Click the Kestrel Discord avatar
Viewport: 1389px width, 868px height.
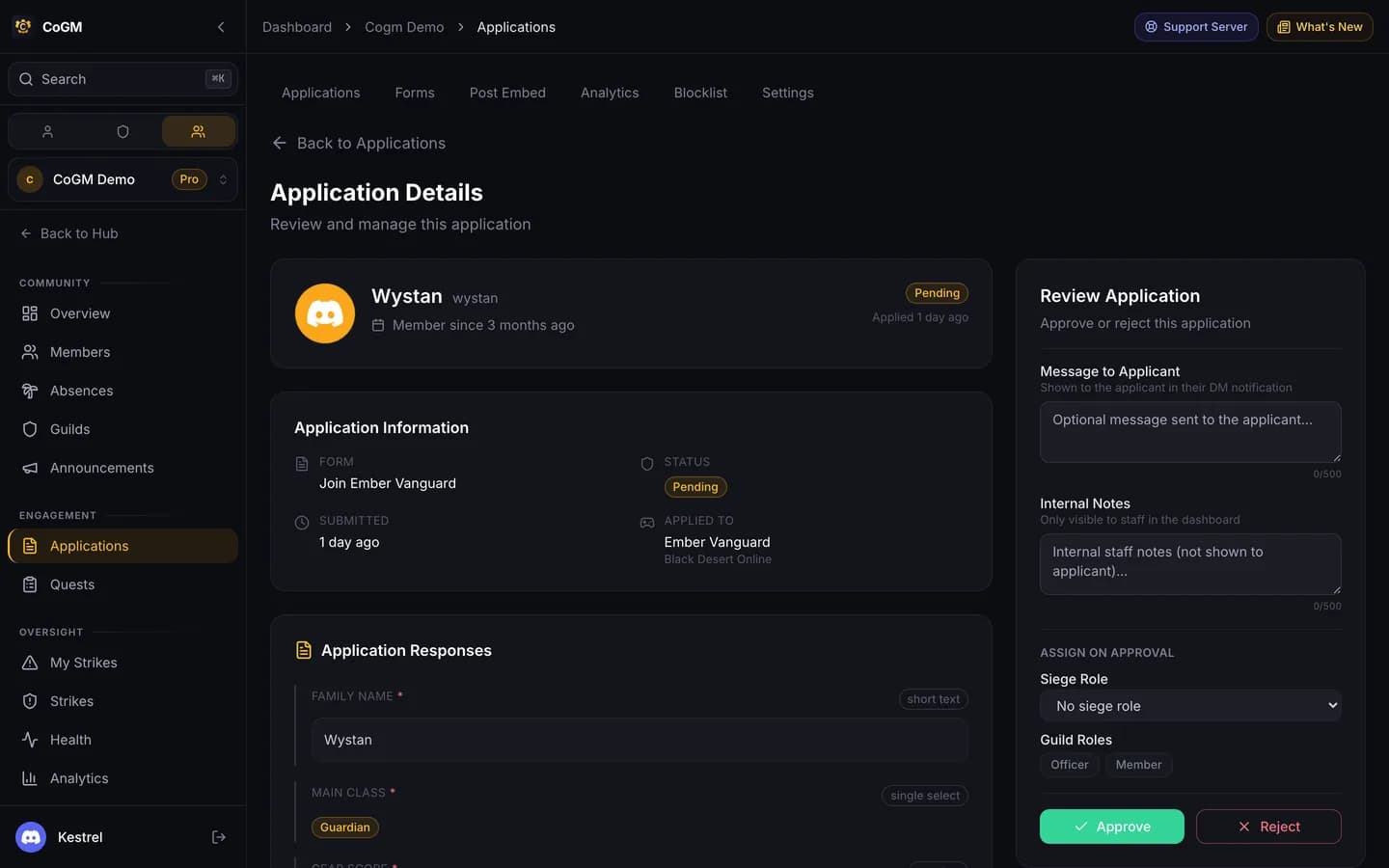[31, 837]
